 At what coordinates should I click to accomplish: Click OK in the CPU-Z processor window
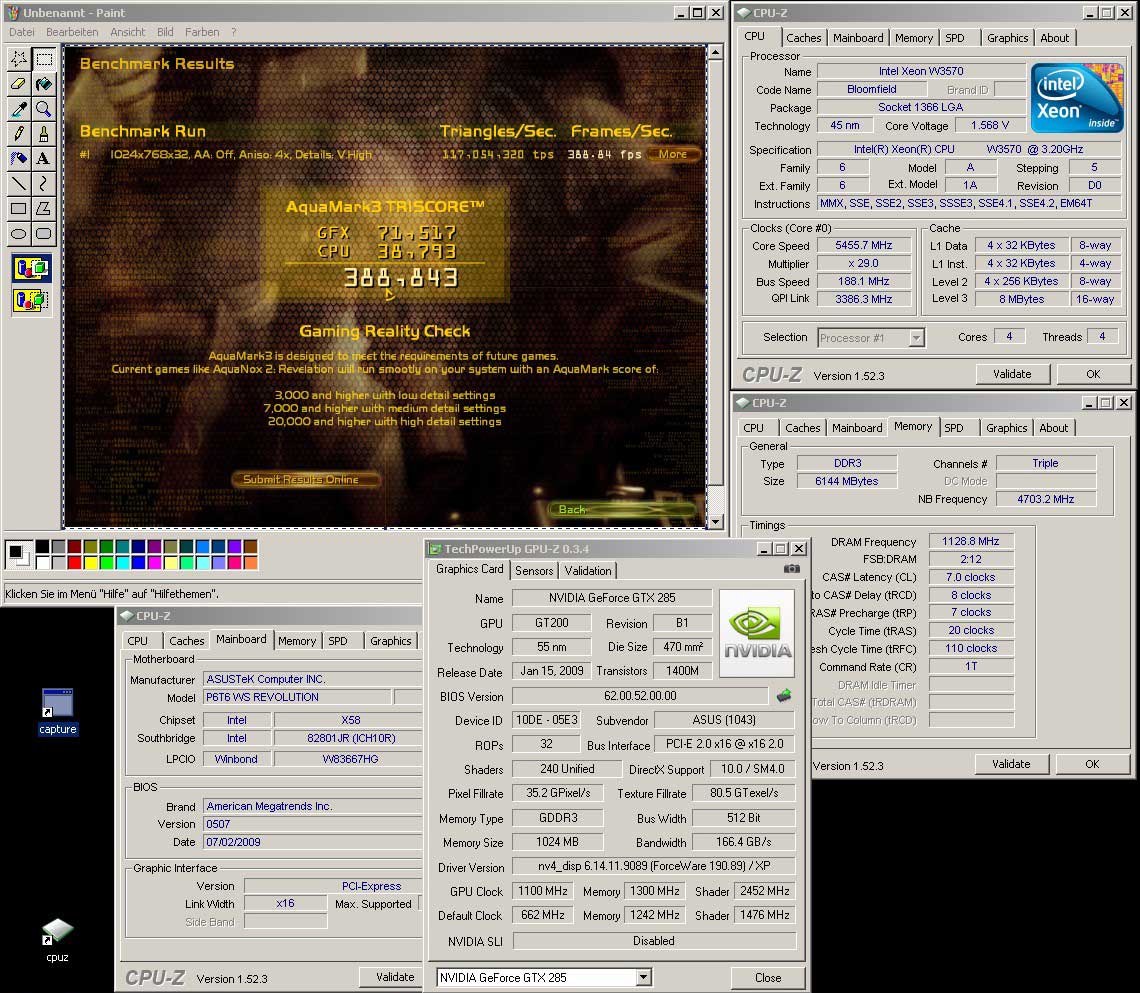click(x=1093, y=374)
